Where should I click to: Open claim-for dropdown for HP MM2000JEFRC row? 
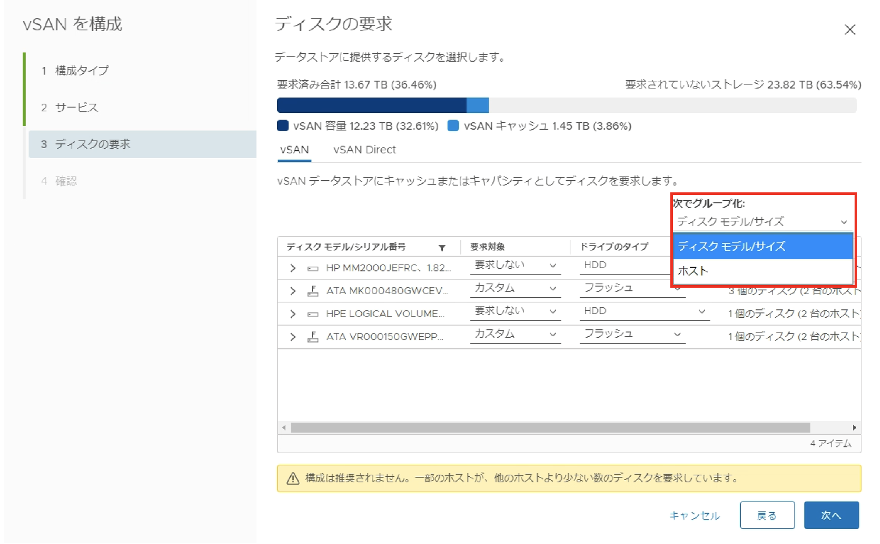click(515, 266)
